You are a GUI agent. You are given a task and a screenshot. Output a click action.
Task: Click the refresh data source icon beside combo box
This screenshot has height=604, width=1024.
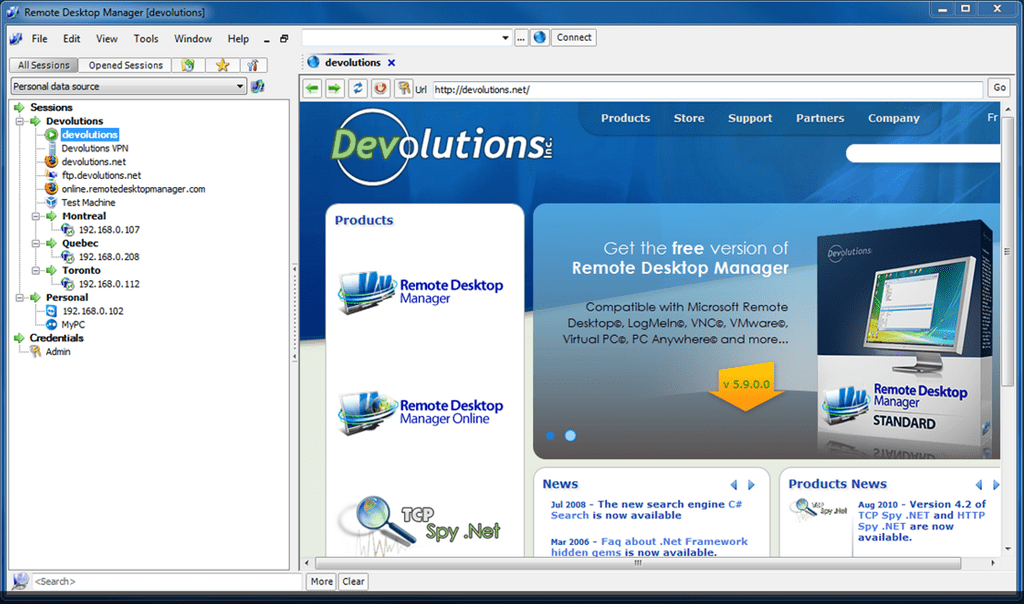click(258, 85)
